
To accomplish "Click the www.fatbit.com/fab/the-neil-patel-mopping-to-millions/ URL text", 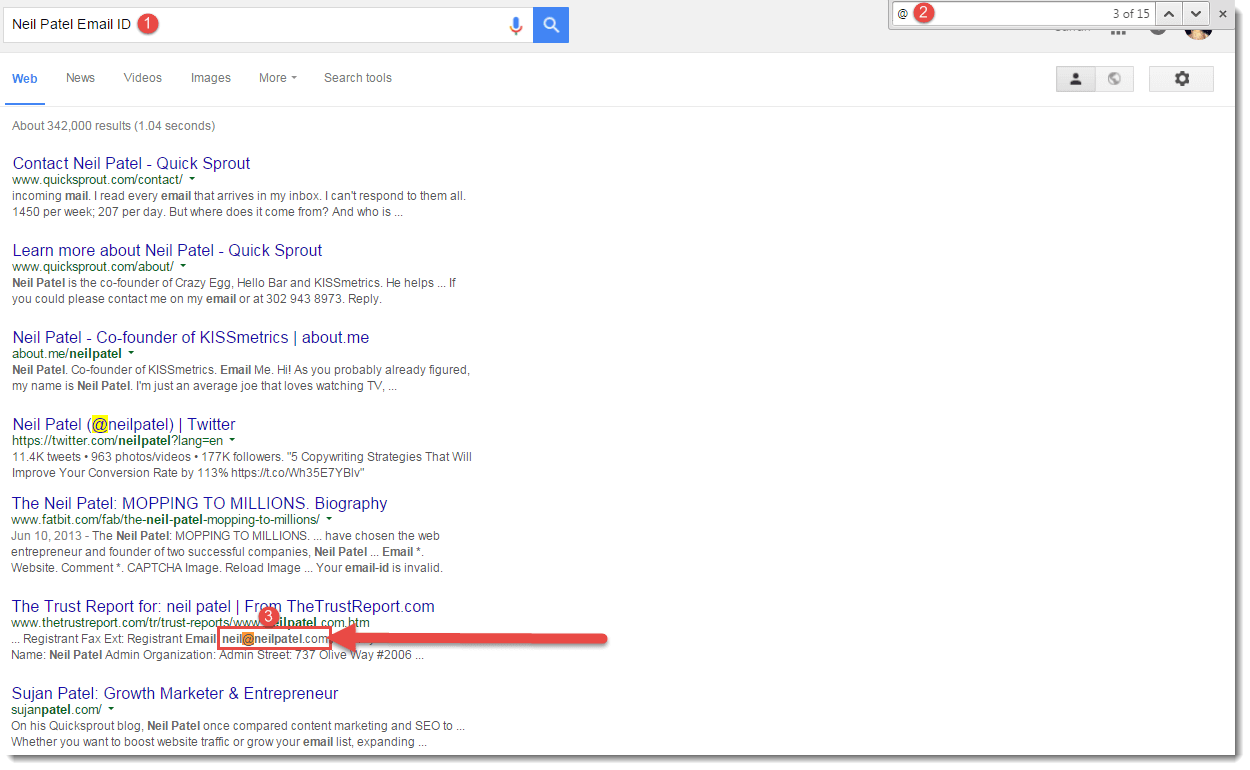I will pos(166,520).
